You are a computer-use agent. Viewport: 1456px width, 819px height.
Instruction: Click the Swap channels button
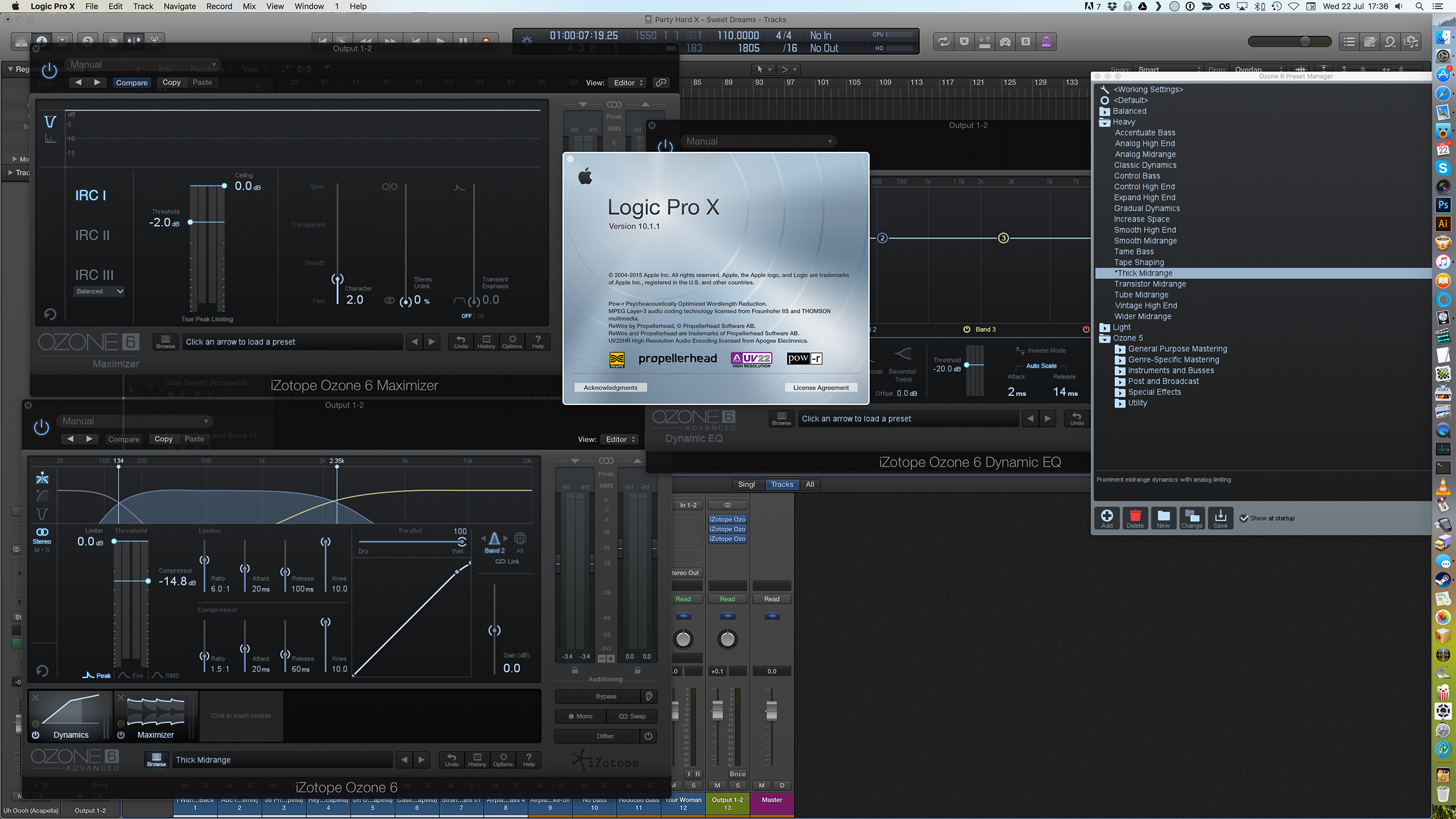tap(632, 716)
